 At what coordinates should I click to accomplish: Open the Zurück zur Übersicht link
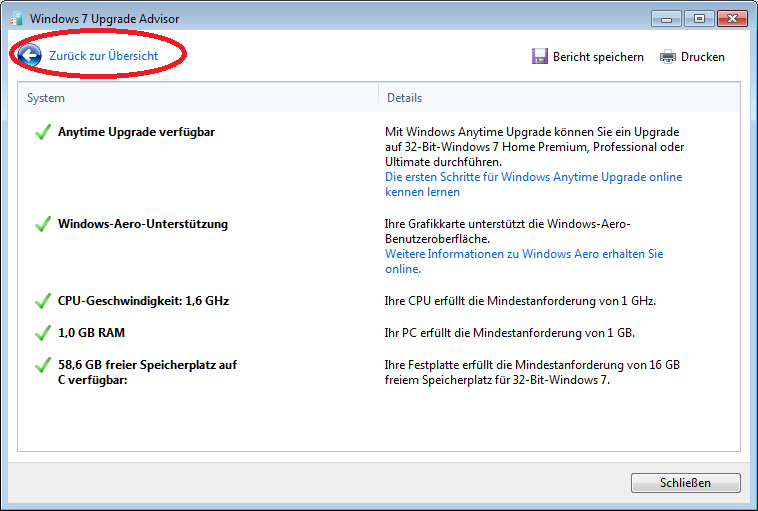click(x=103, y=56)
